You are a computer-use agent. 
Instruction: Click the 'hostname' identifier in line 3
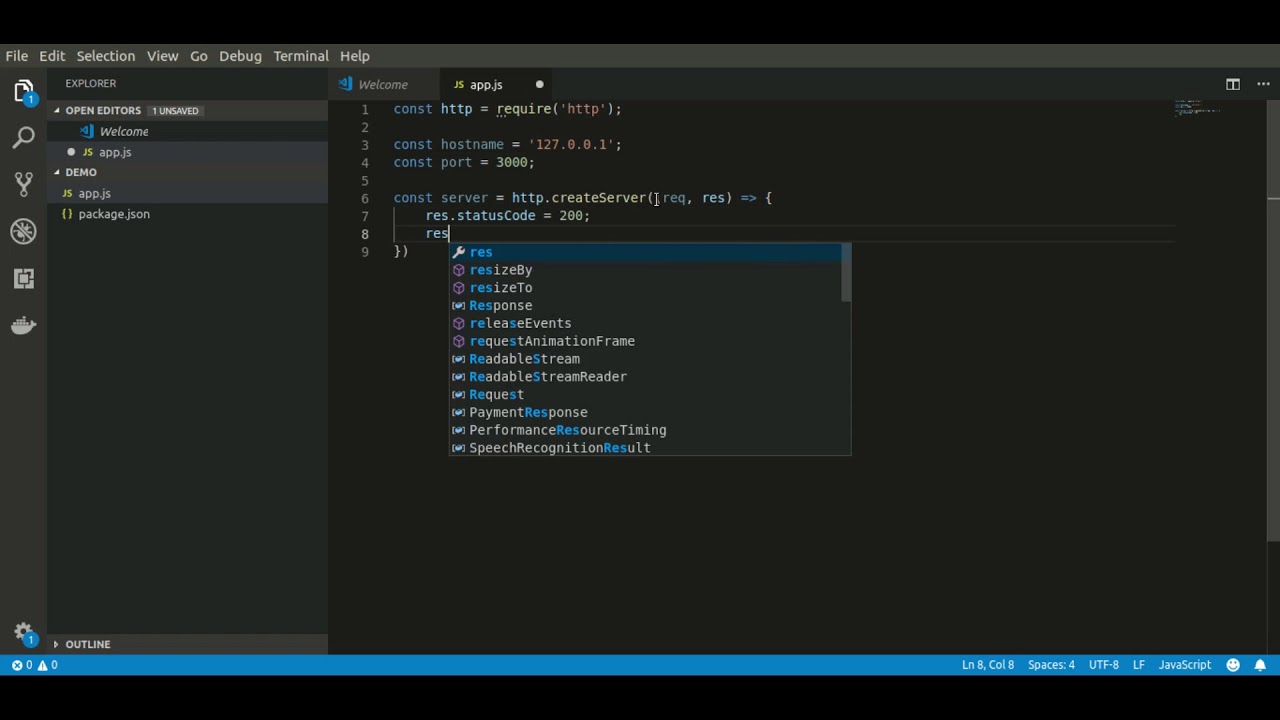tap(472, 145)
